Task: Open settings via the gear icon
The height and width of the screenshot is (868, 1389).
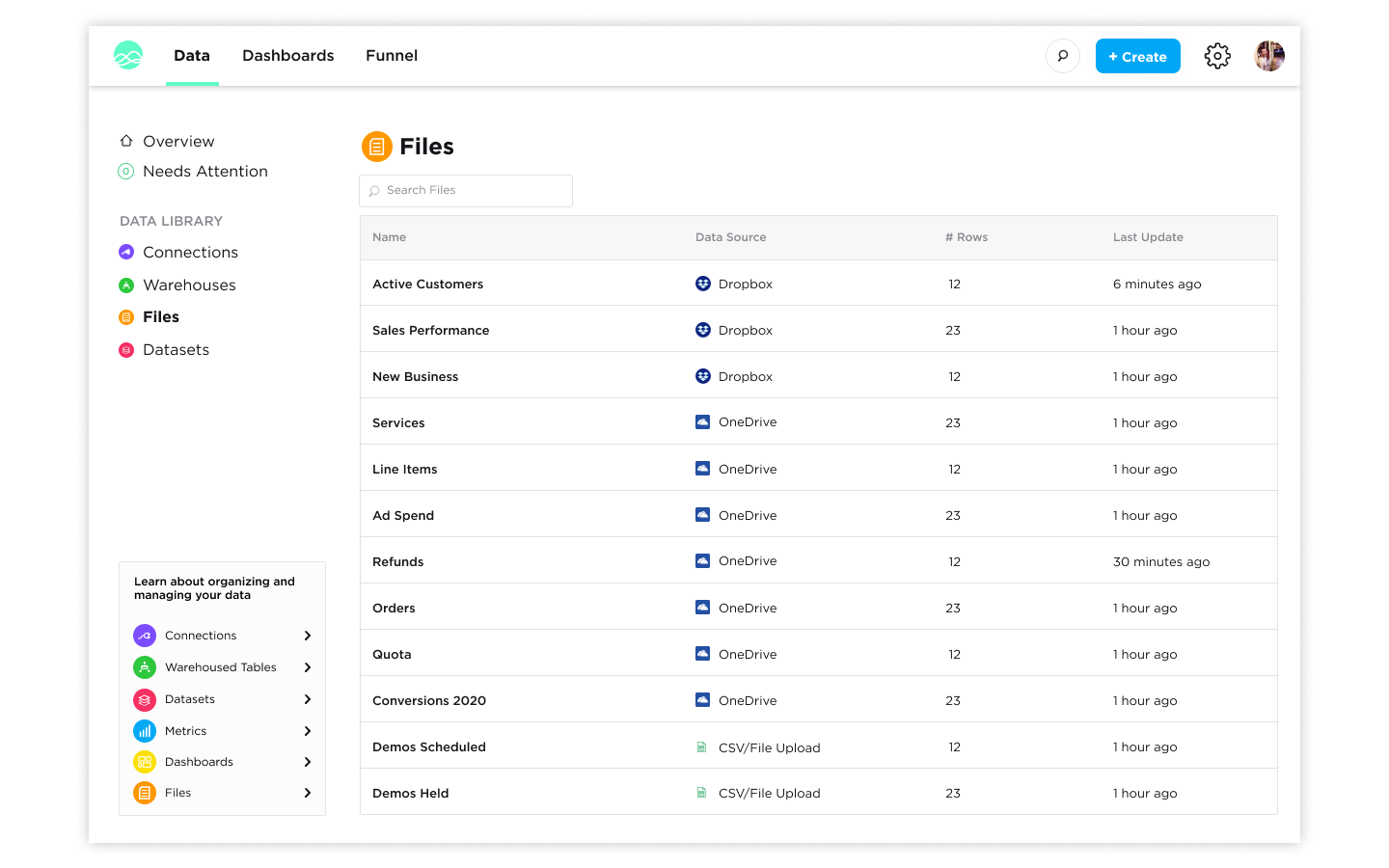Action: tap(1217, 56)
